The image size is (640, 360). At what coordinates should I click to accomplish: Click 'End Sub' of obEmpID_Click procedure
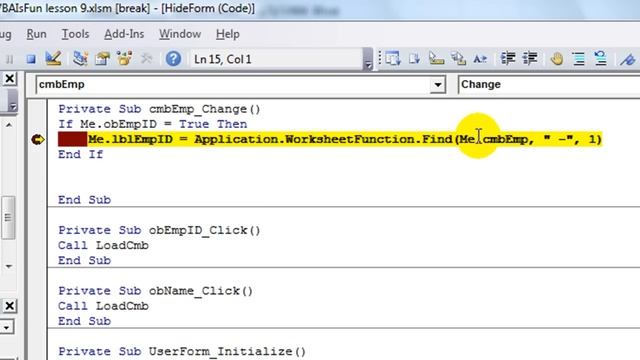84,261
